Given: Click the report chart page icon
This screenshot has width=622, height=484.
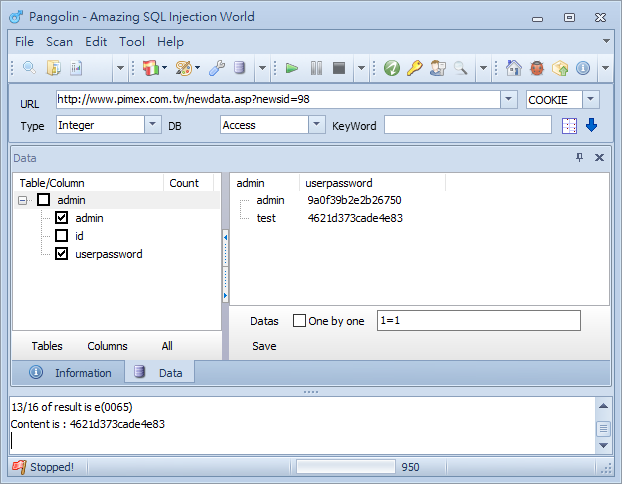Looking at the screenshot, I should (76, 68).
